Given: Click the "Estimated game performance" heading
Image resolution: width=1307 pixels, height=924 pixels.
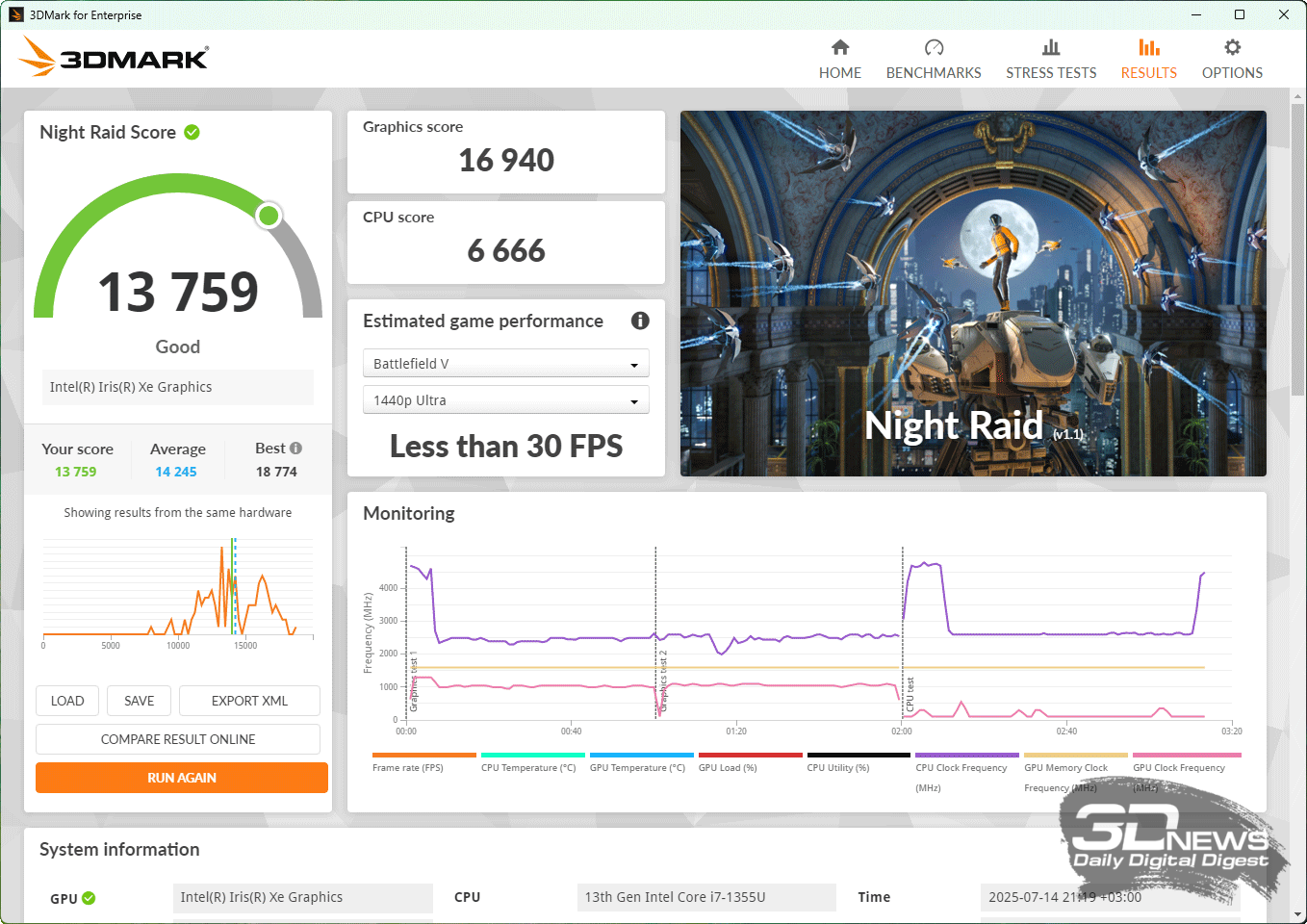Looking at the screenshot, I should point(483,321).
